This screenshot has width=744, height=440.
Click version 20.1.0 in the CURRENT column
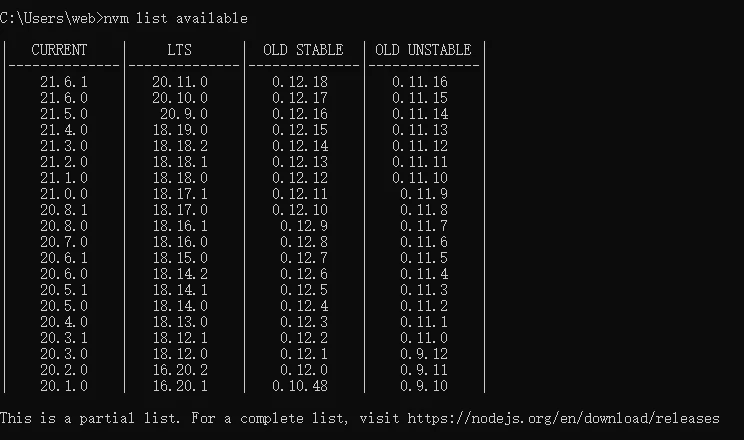pyautogui.click(x=64, y=386)
